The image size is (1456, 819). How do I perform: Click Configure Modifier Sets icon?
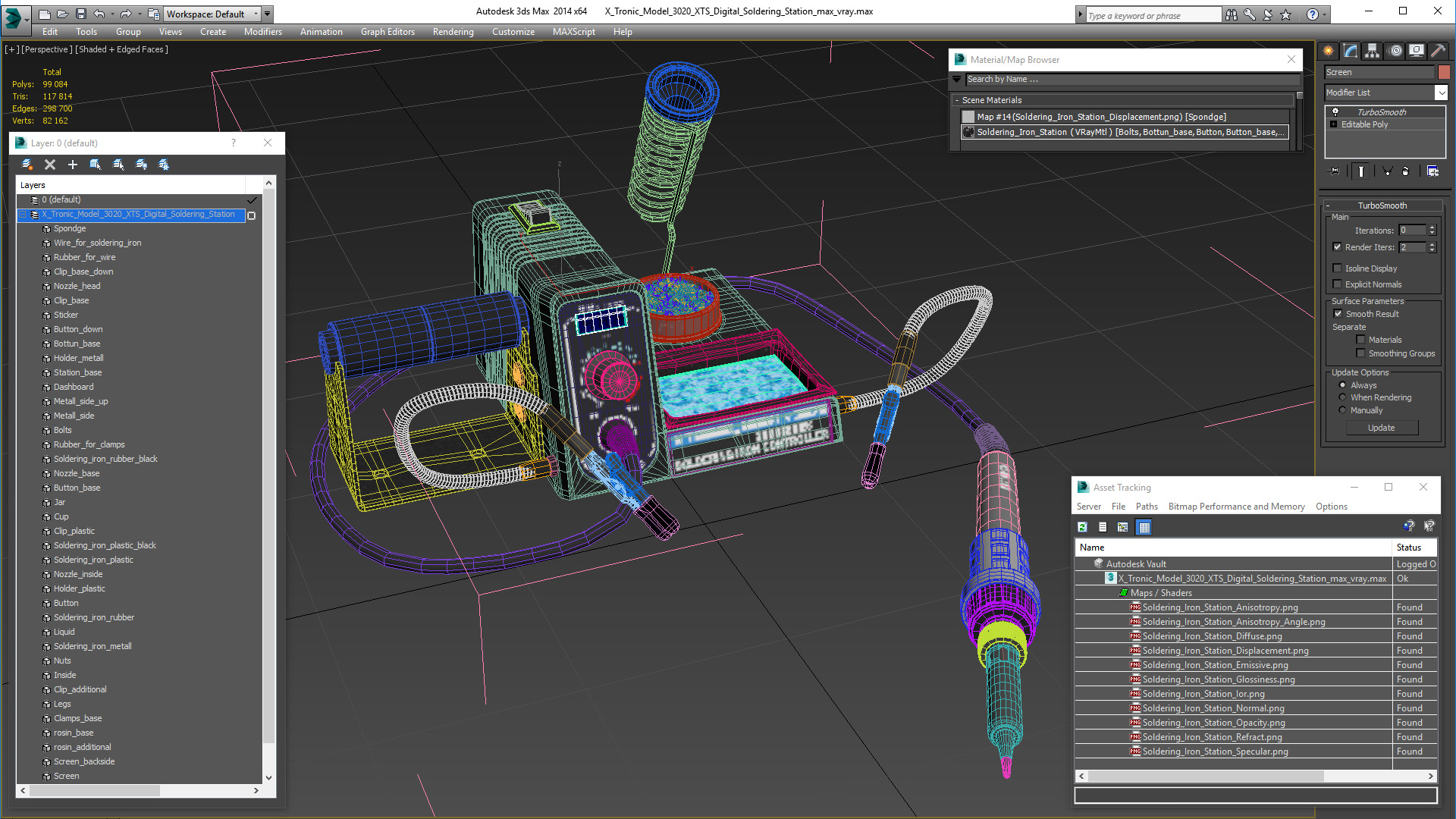tap(1432, 171)
